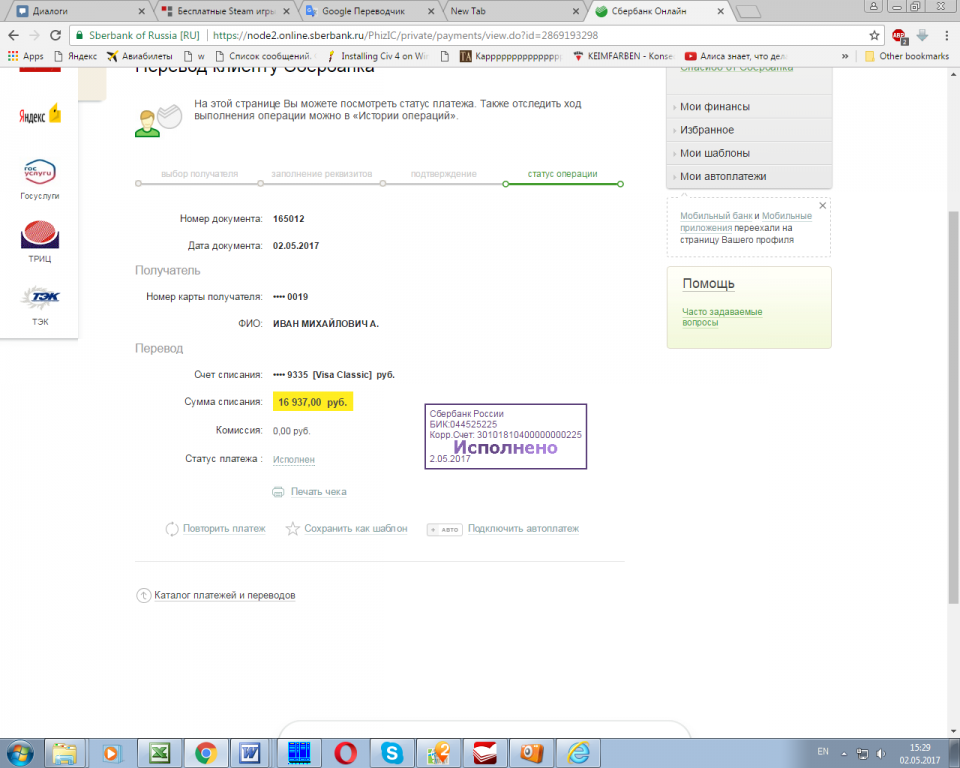The width and height of the screenshot is (960, 768).
Task: Show hidden tray icons arrow
Action: point(844,754)
